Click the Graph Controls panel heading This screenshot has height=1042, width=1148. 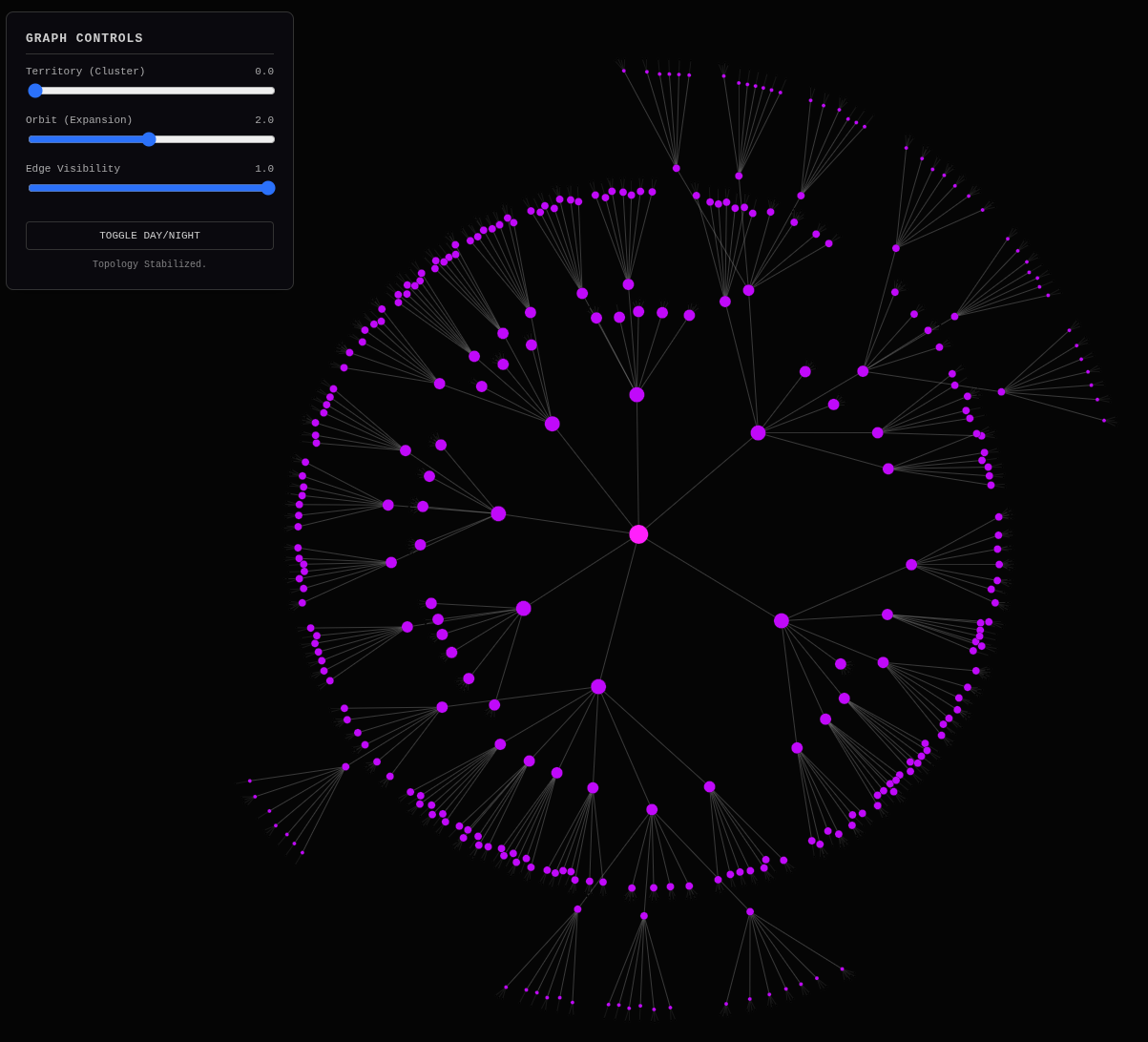click(x=84, y=38)
